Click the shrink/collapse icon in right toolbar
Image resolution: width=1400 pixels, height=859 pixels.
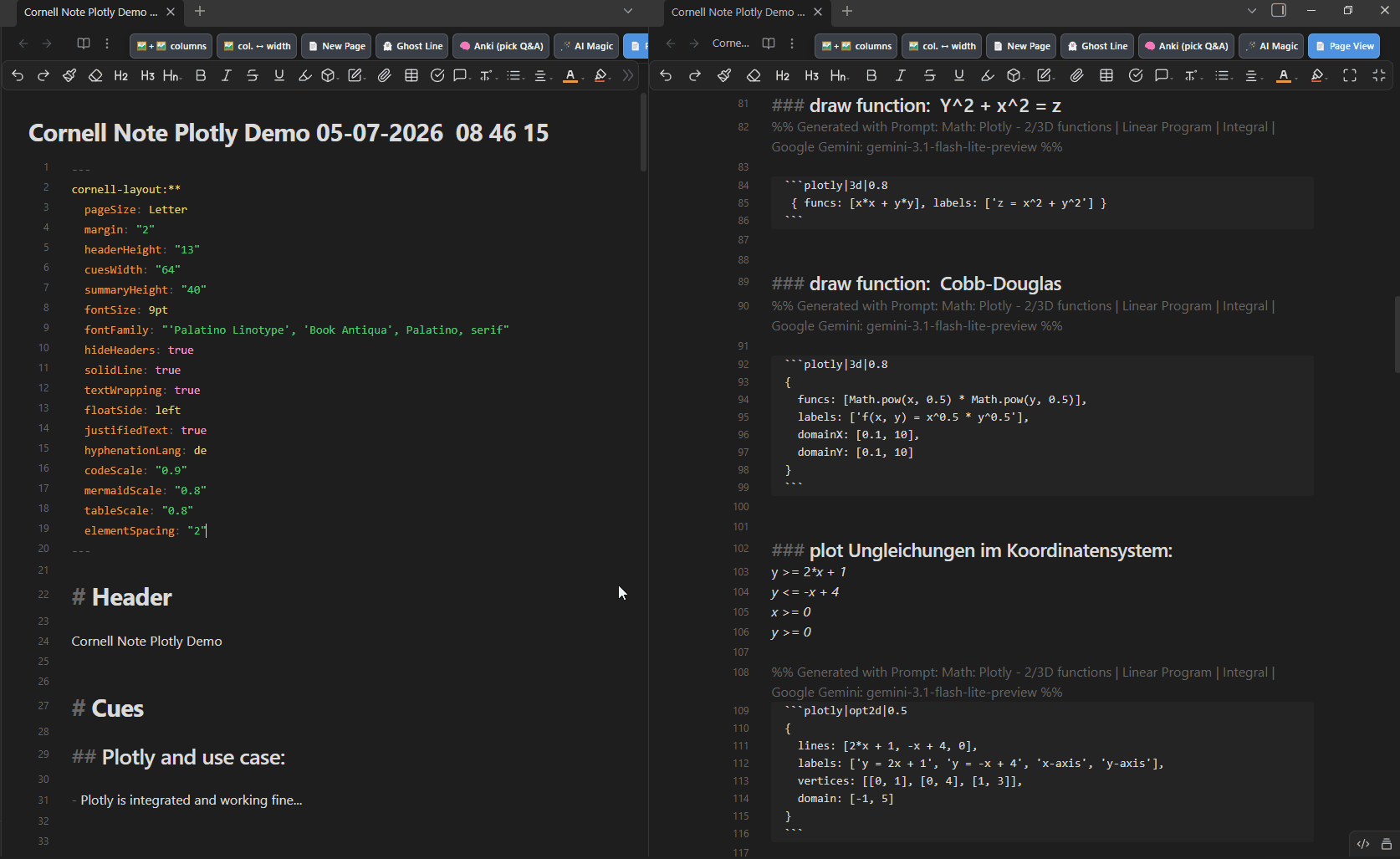pos(1379,76)
